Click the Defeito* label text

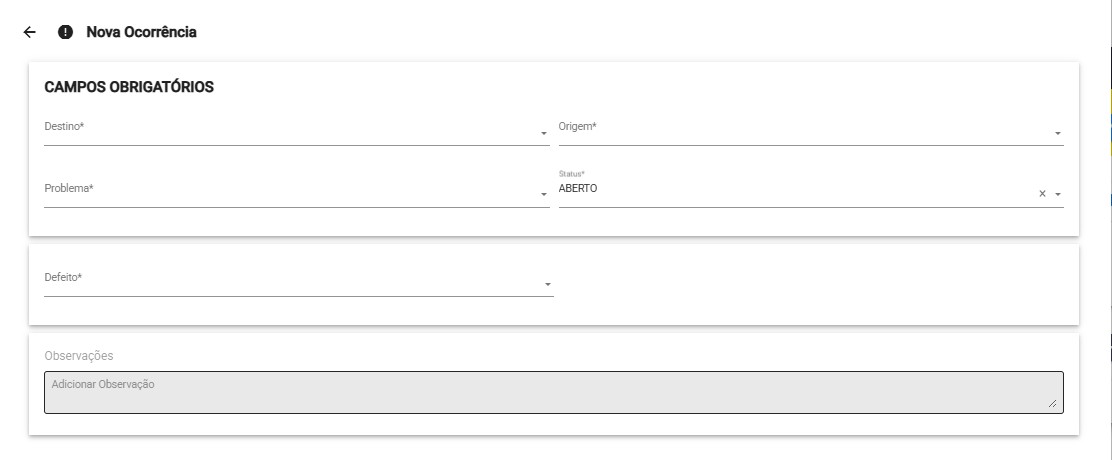click(x=63, y=278)
